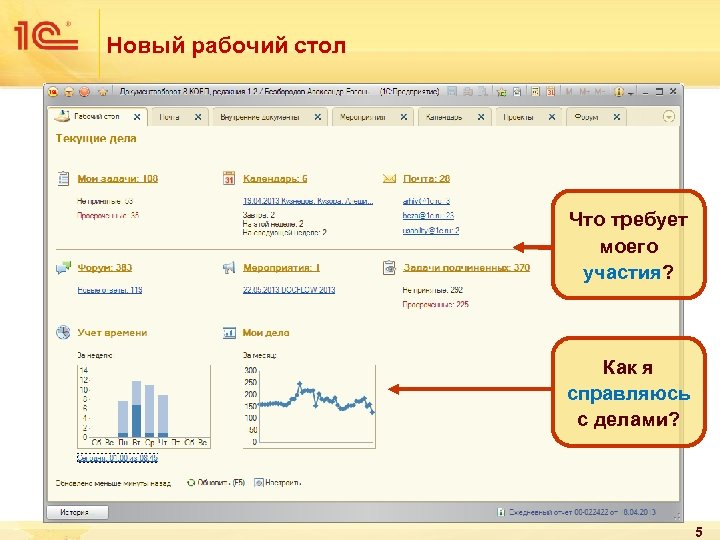
Task: Open the Сегодня 07:00 из 08:45 link
Action: 118,458
